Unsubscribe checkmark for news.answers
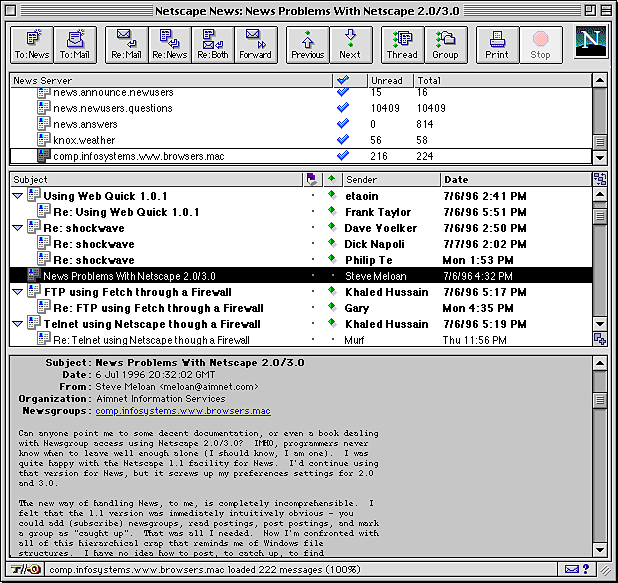618x583 pixels. click(x=343, y=125)
